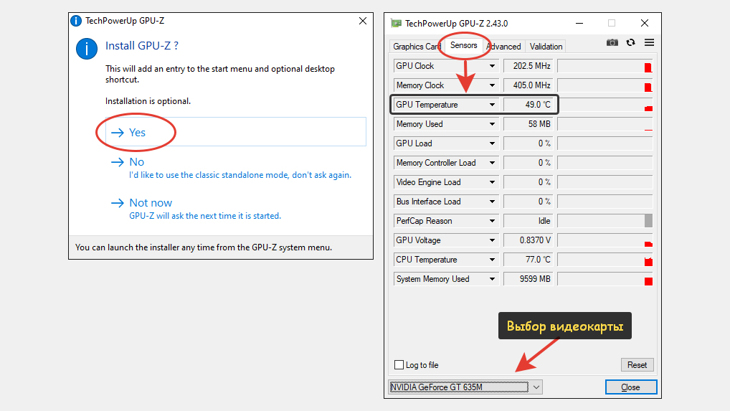Click the System Memory Used history graph
Viewport: 730px width, 411px height.
coord(605,279)
